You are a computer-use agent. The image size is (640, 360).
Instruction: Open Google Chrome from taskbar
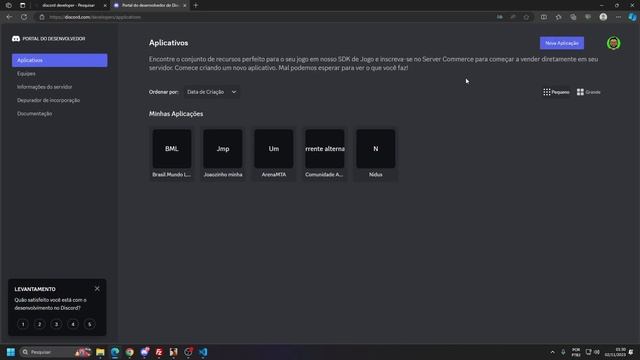130,352
